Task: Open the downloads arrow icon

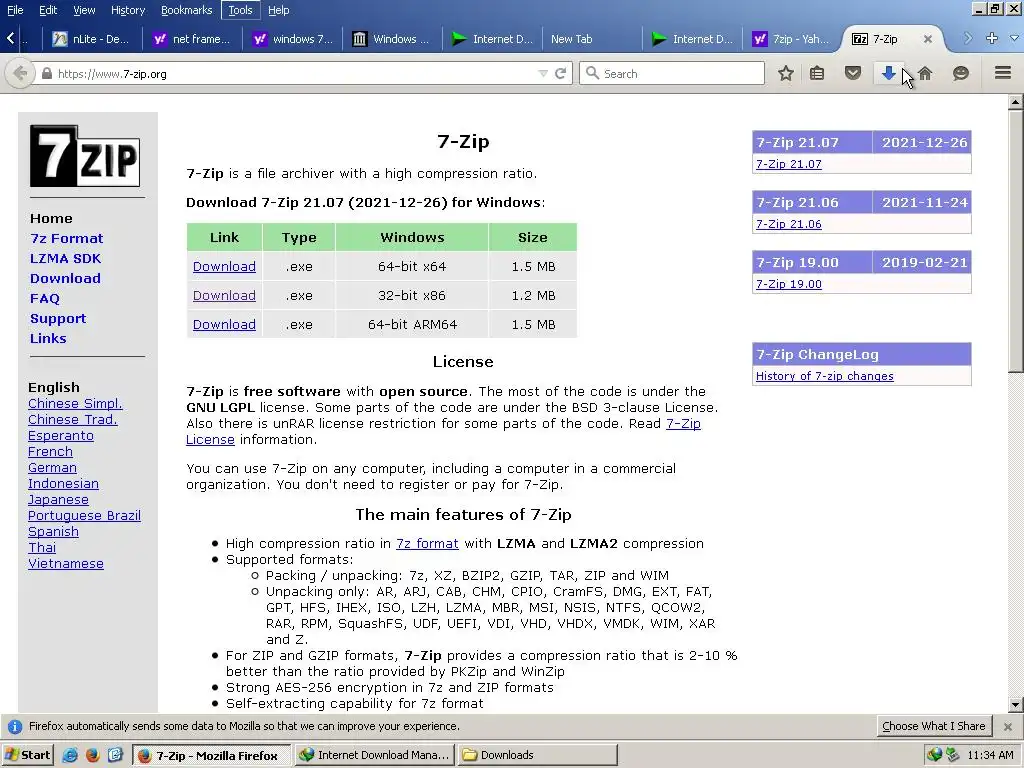Action: click(888, 73)
